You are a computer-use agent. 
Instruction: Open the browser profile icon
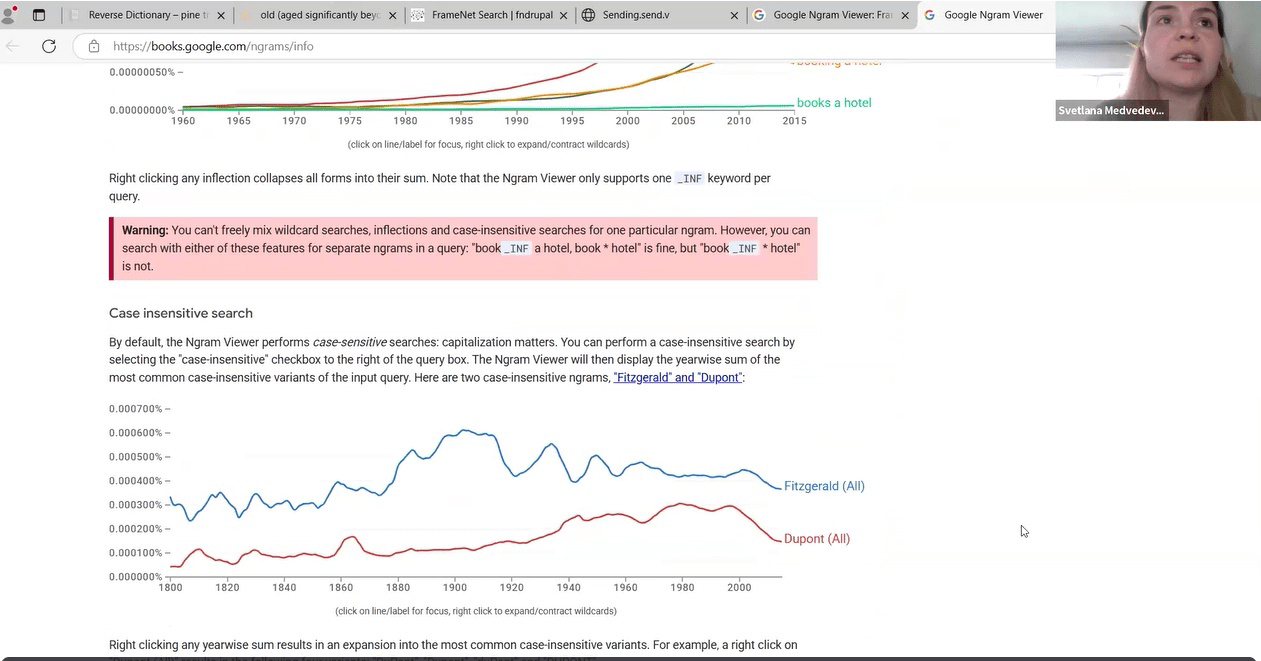click(9, 15)
